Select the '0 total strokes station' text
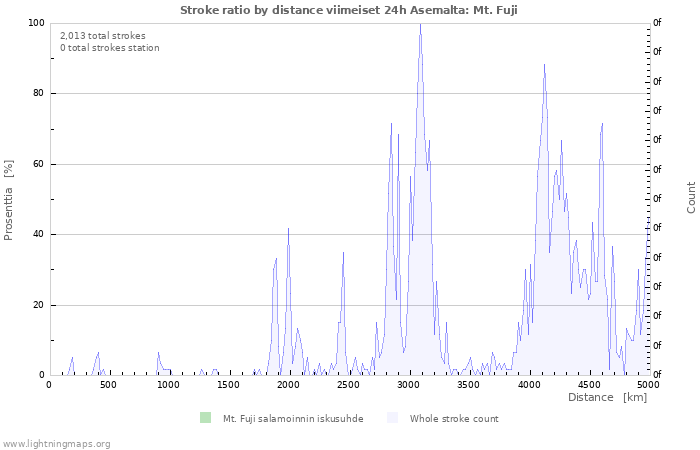The height and width of the screenshot is (450, 700). [109, 47]
